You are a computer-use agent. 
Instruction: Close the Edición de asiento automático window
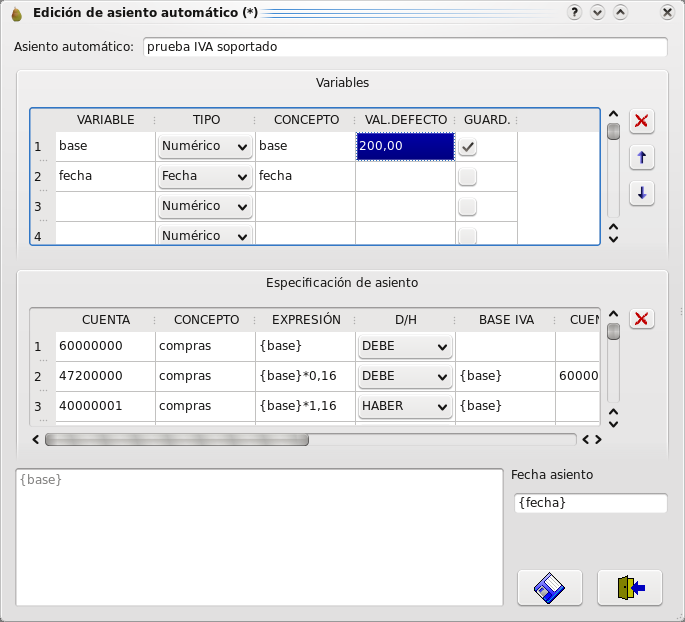pyautogui.click(x=667, y=12)
